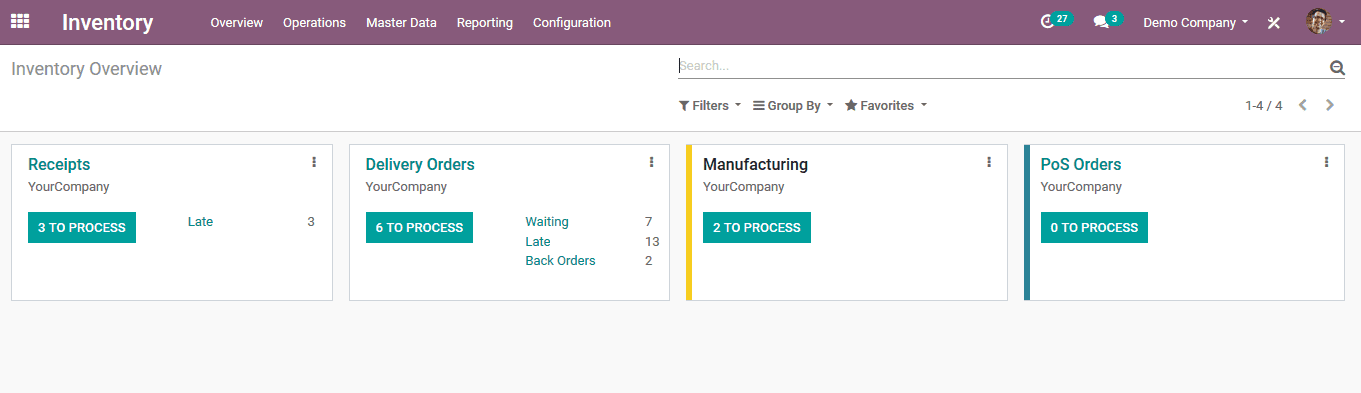Click the Inventory app title

coord(108,22)
